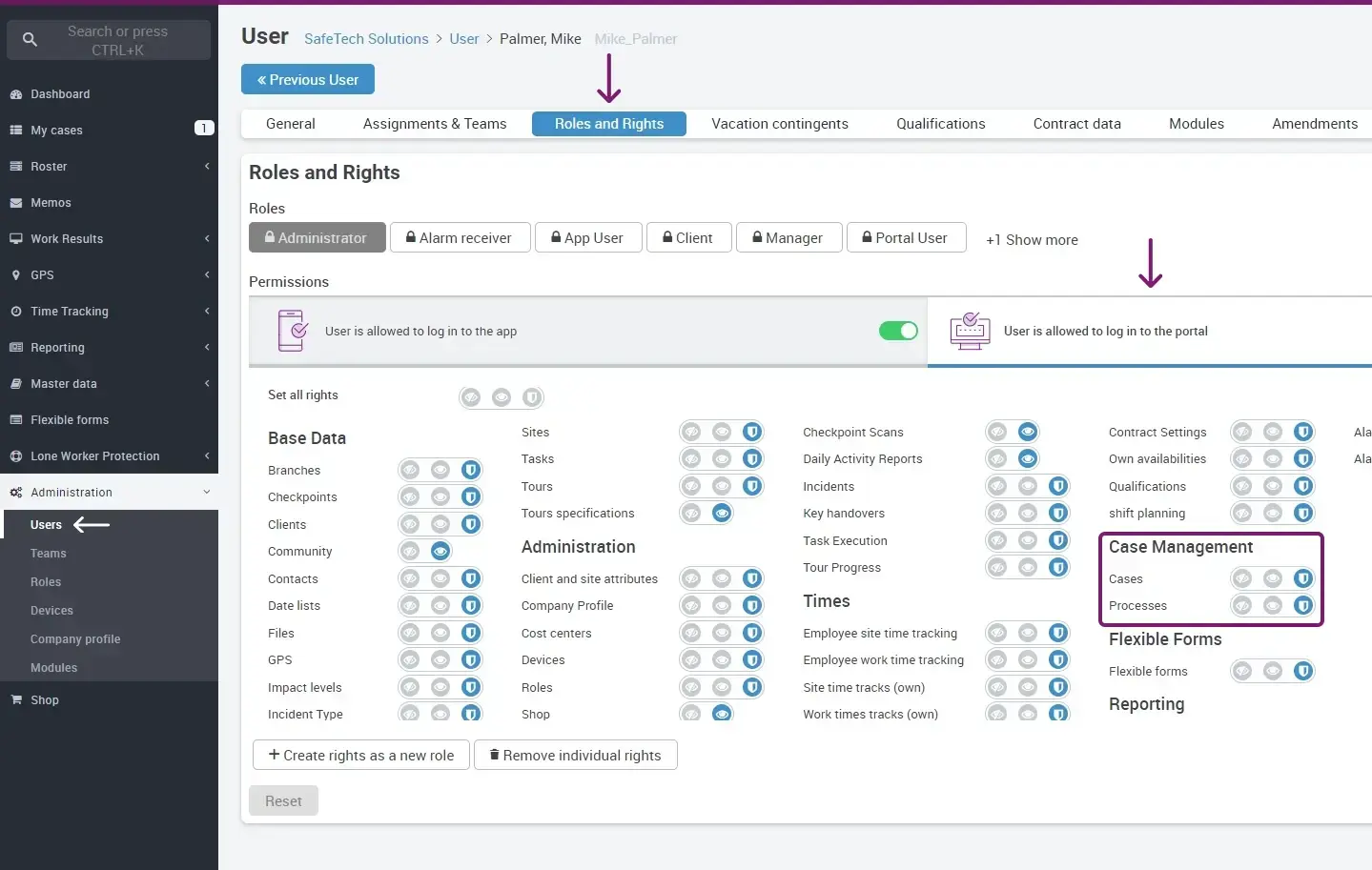This screenshot has width=1372, height=870.
Task: Select the read-only eye icon for Cases
Action: [x=1273, y=578]
